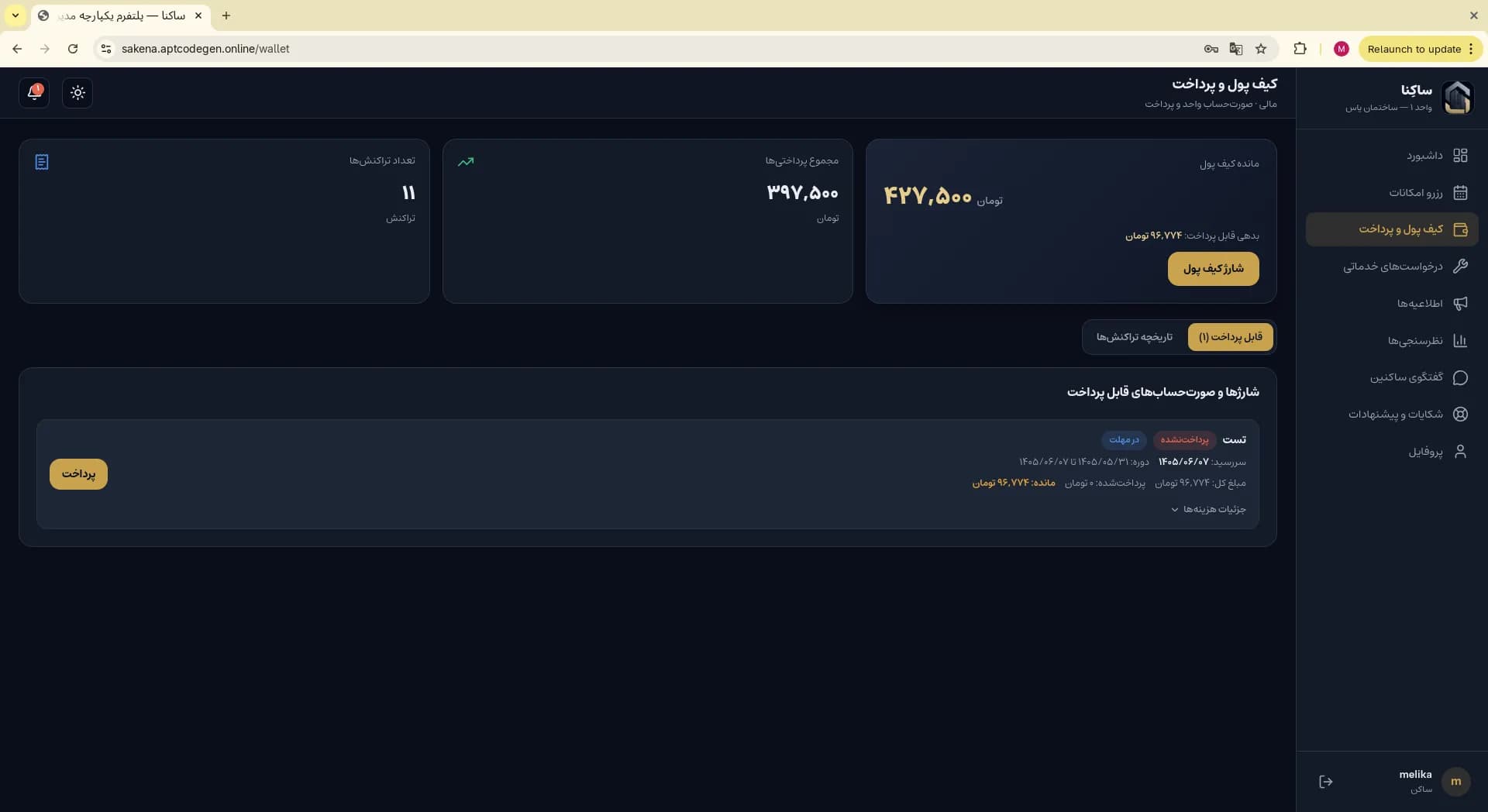The width and height of the screenshot is (1488, 812).
Task: Click the wrench icon for درخواست‌های خدماتی
Action: click(x=1460, y=267)
